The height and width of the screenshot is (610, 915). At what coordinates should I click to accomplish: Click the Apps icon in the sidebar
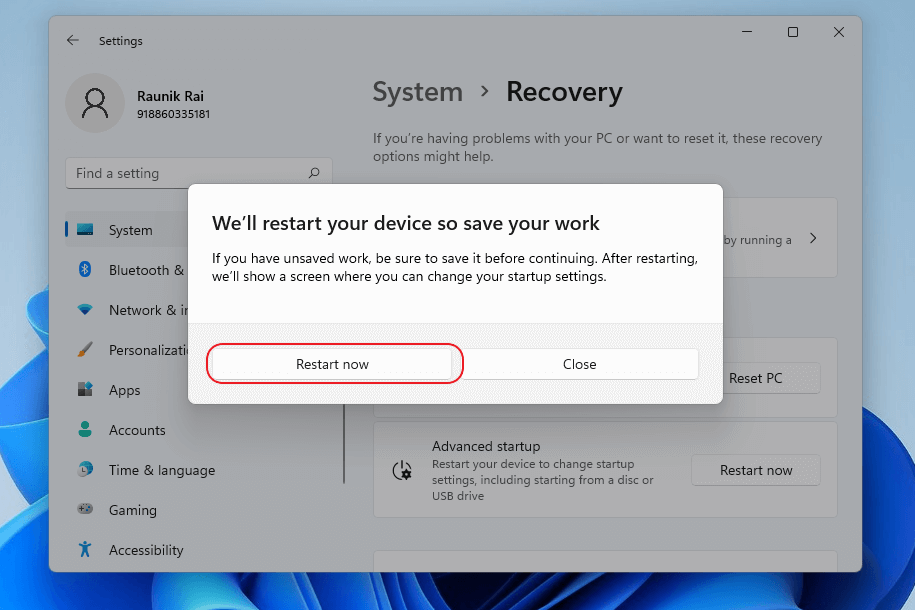(85, 389)
